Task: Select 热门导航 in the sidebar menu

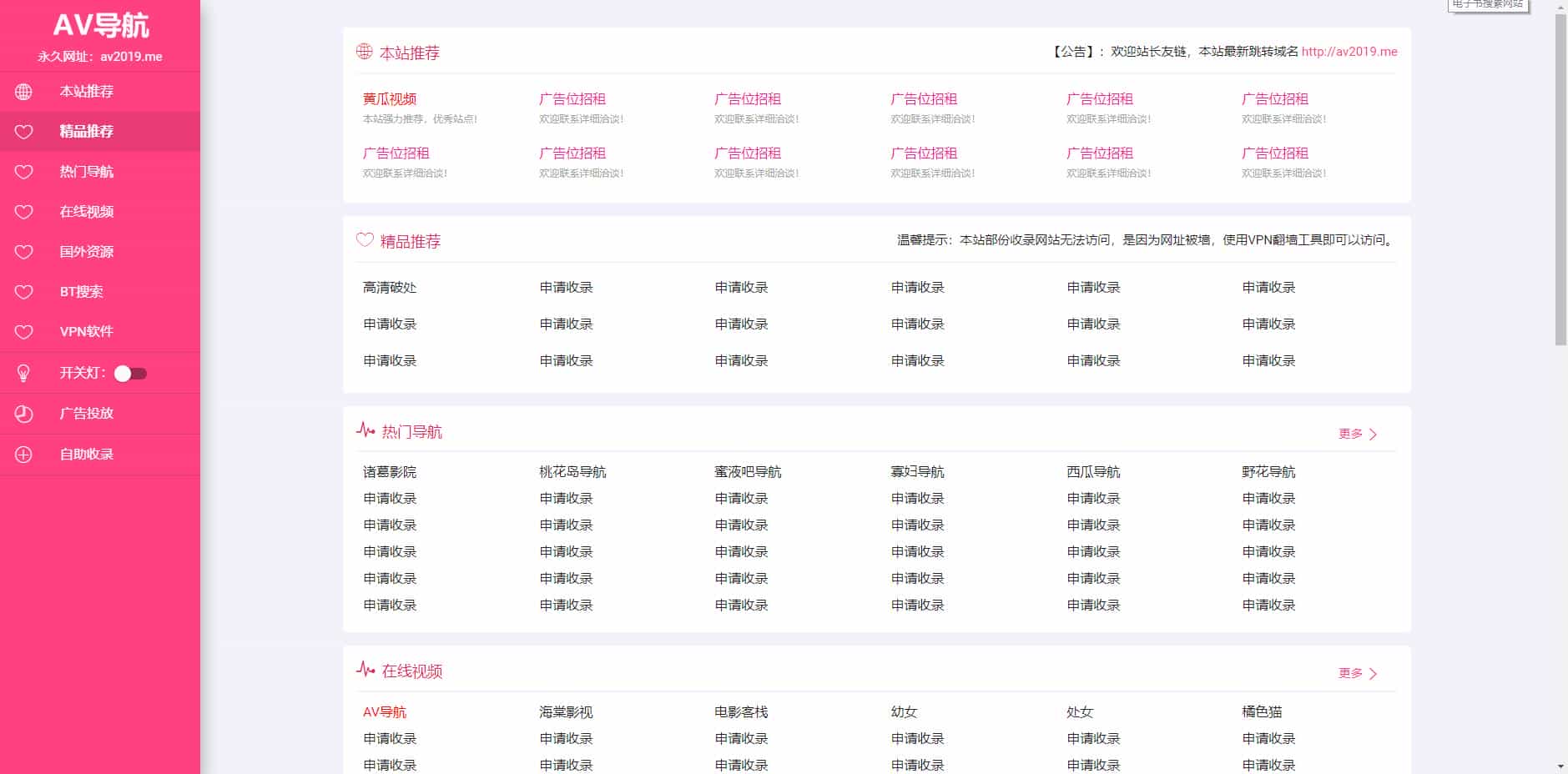Action: tap(86, 172)
